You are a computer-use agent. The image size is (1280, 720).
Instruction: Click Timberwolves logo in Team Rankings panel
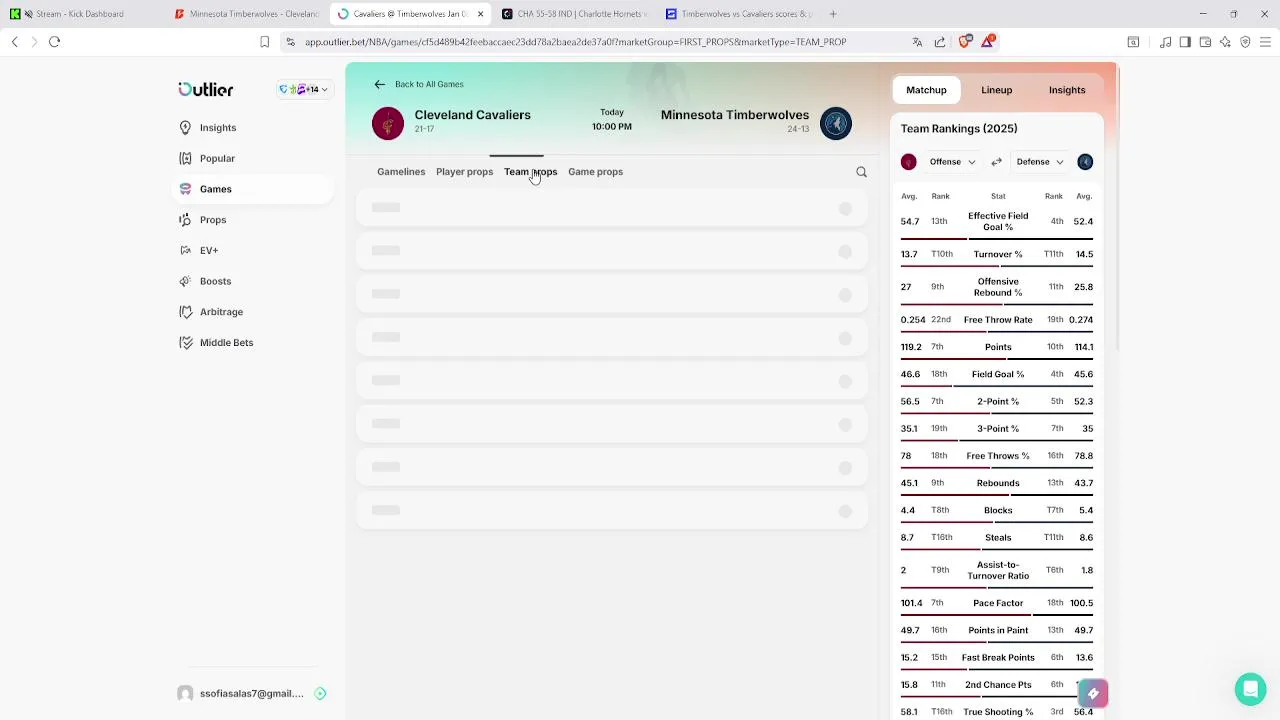pyautogui.click(x=1085, y=162)
